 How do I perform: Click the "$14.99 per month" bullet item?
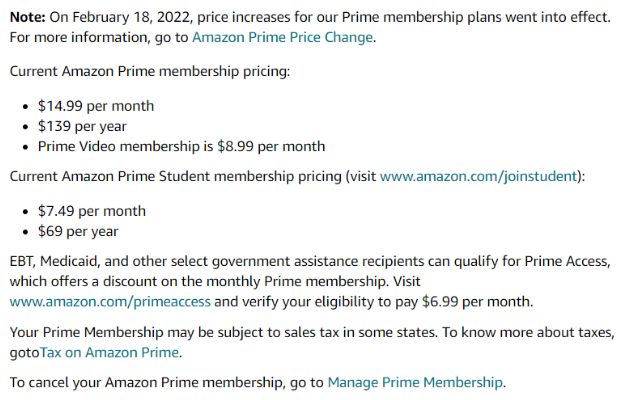pyautogui.click(x=96, y=106)
